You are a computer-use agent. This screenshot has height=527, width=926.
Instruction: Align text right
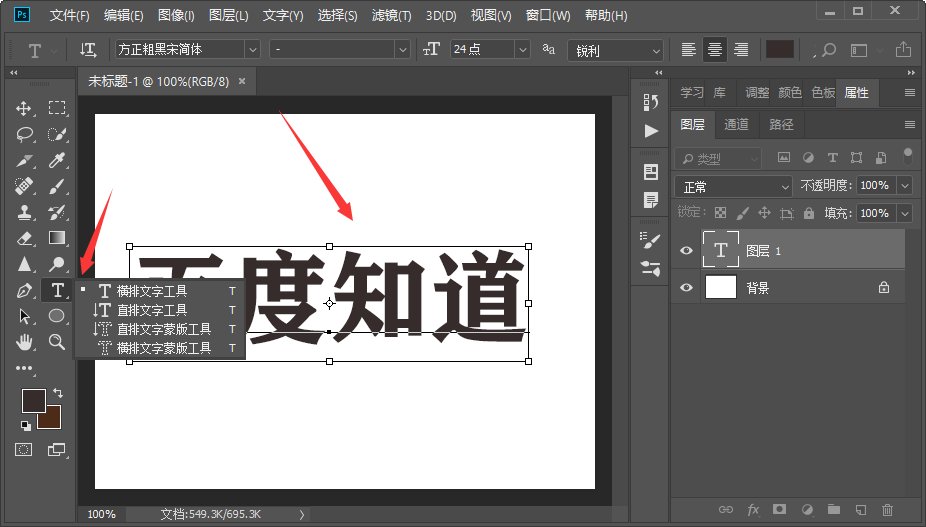741,50
